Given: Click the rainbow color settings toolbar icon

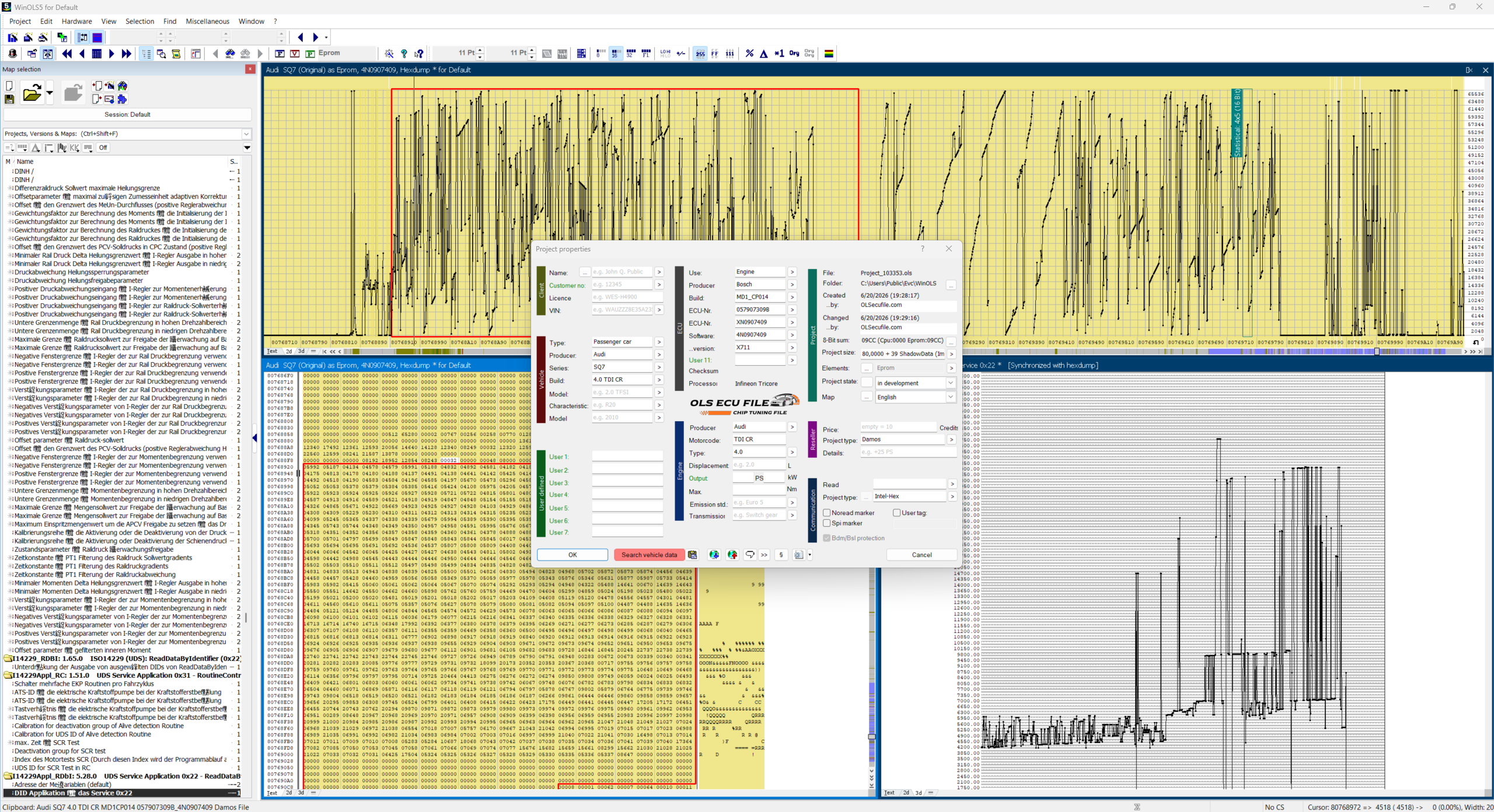Looking at the screenshot, I should pos(829,53).
